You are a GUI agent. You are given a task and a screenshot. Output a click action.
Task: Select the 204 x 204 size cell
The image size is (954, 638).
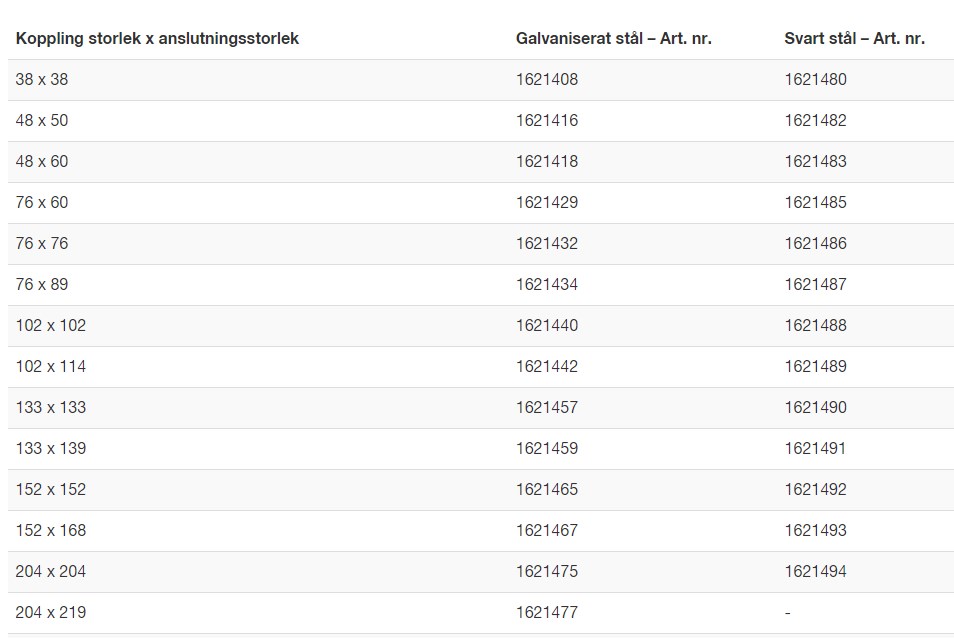tap(51, 572)
